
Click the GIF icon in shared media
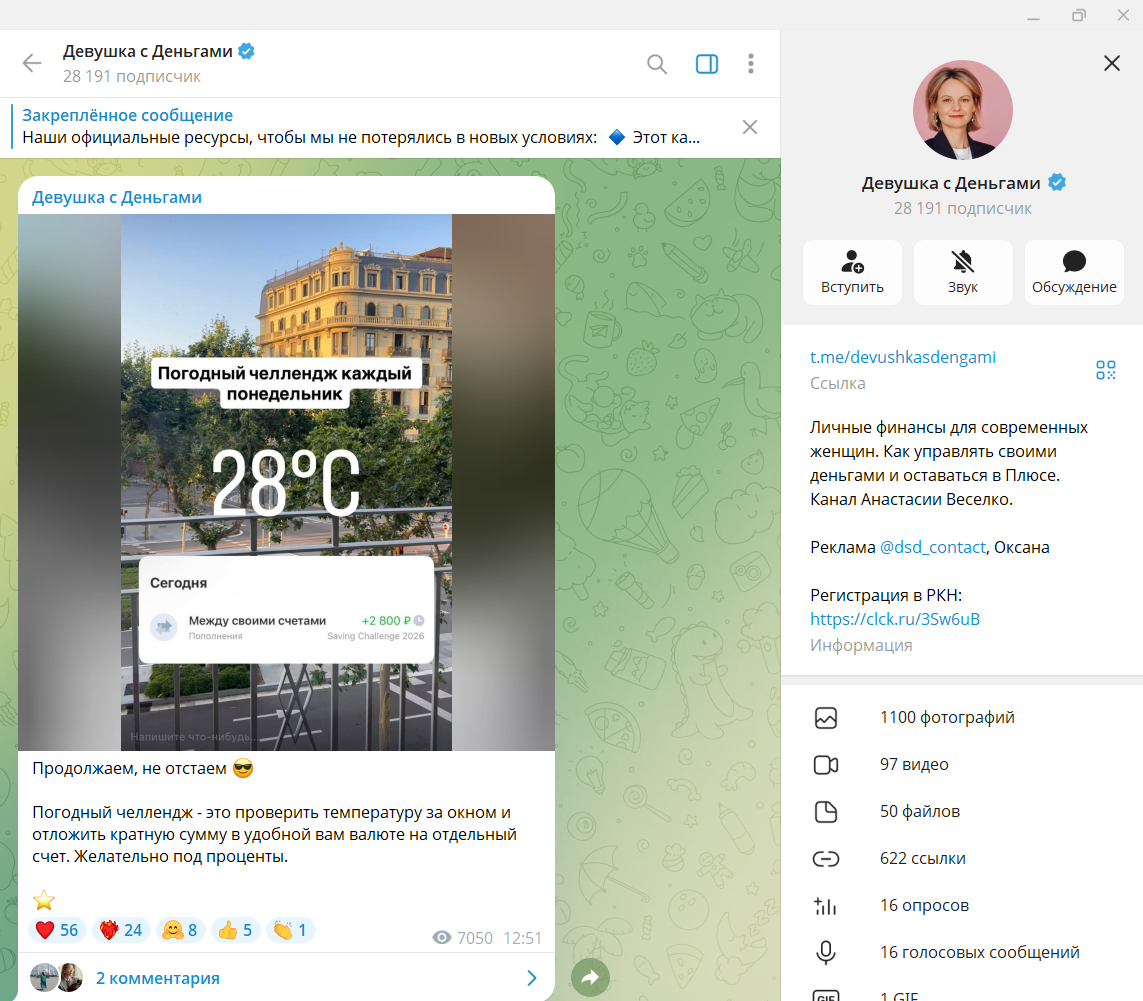825,996
